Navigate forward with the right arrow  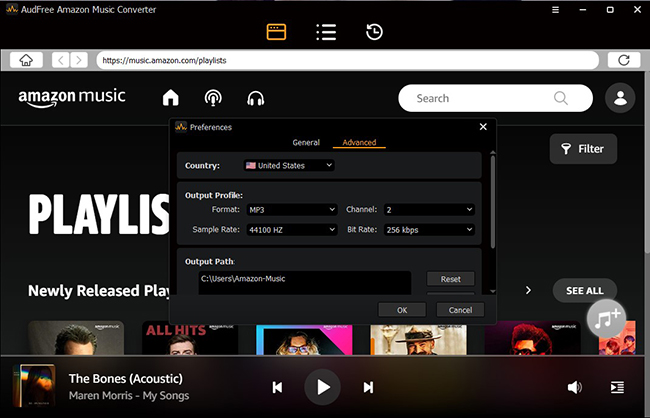click(79, 60)
